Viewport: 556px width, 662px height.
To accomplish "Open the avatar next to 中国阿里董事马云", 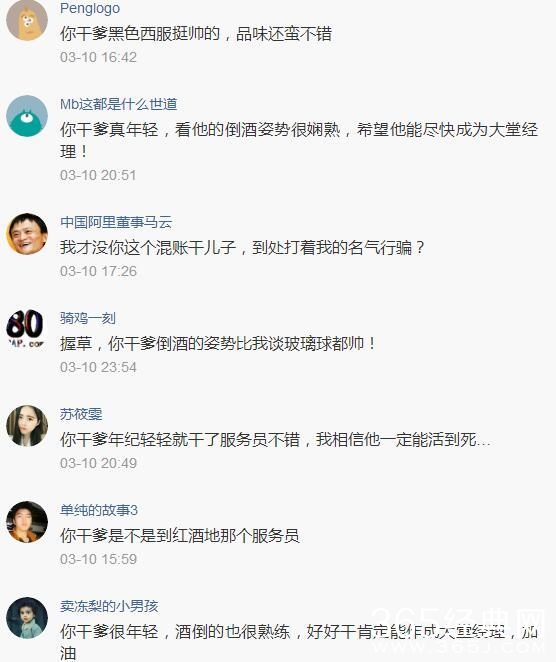I will [x=27, y=234].
